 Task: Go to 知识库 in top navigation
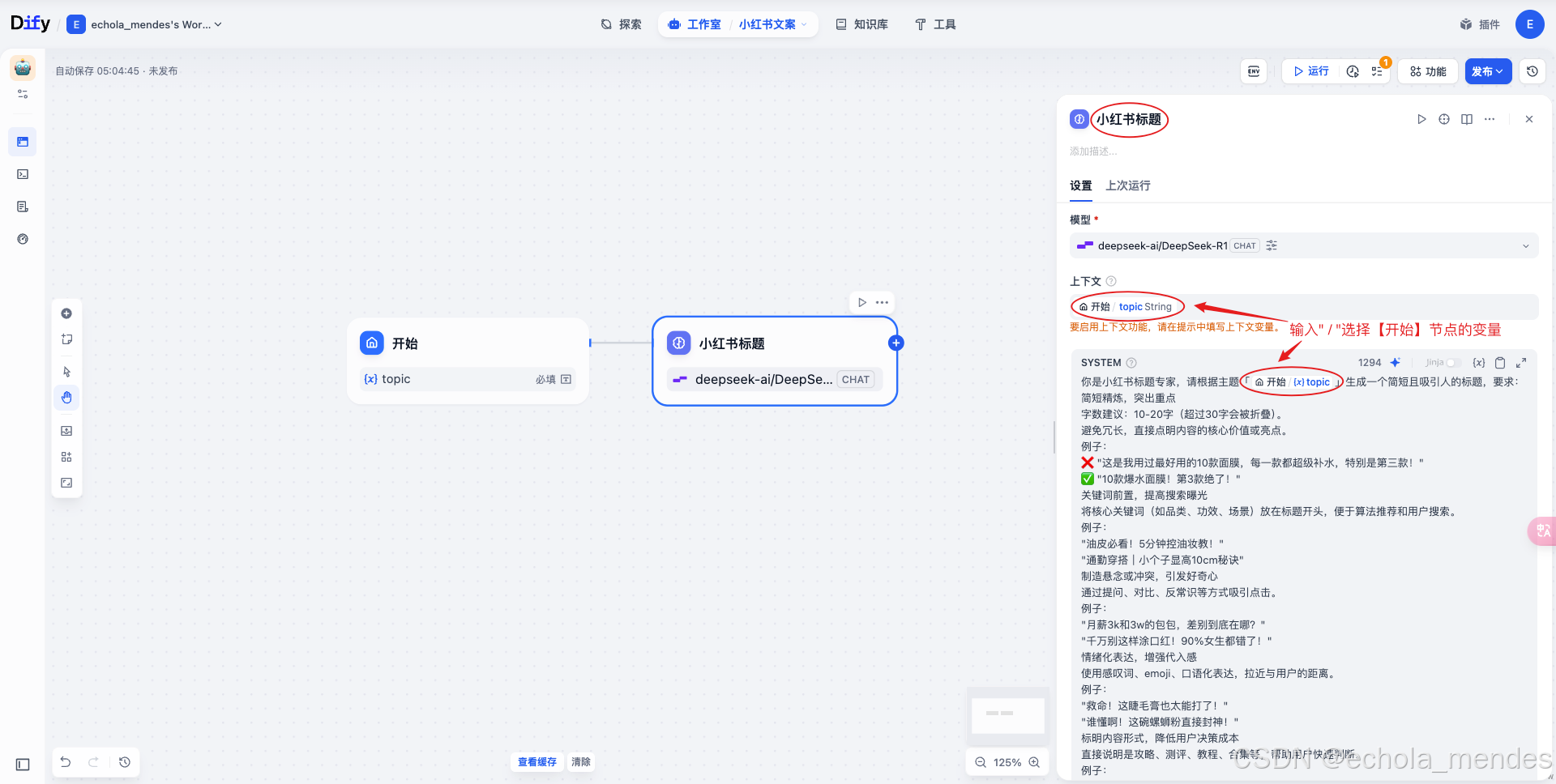coord(861,24)
